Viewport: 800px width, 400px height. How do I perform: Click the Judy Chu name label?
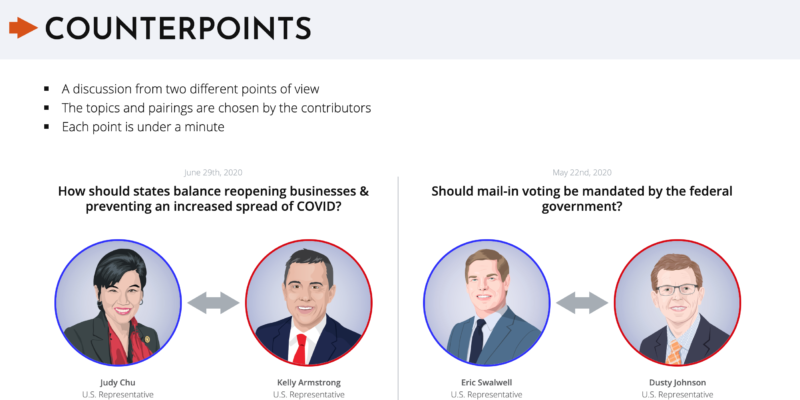click(x=118, y=381)
